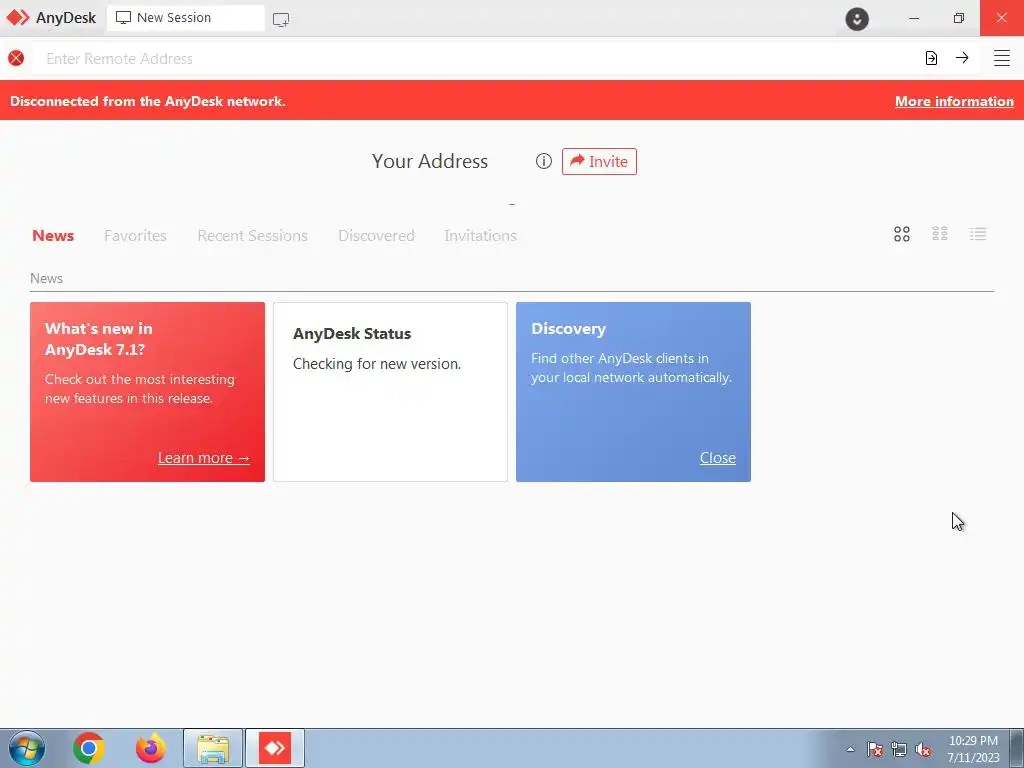Open Action Center flag tray icon
1024x768 pixels.
click(x=874, y=749)
